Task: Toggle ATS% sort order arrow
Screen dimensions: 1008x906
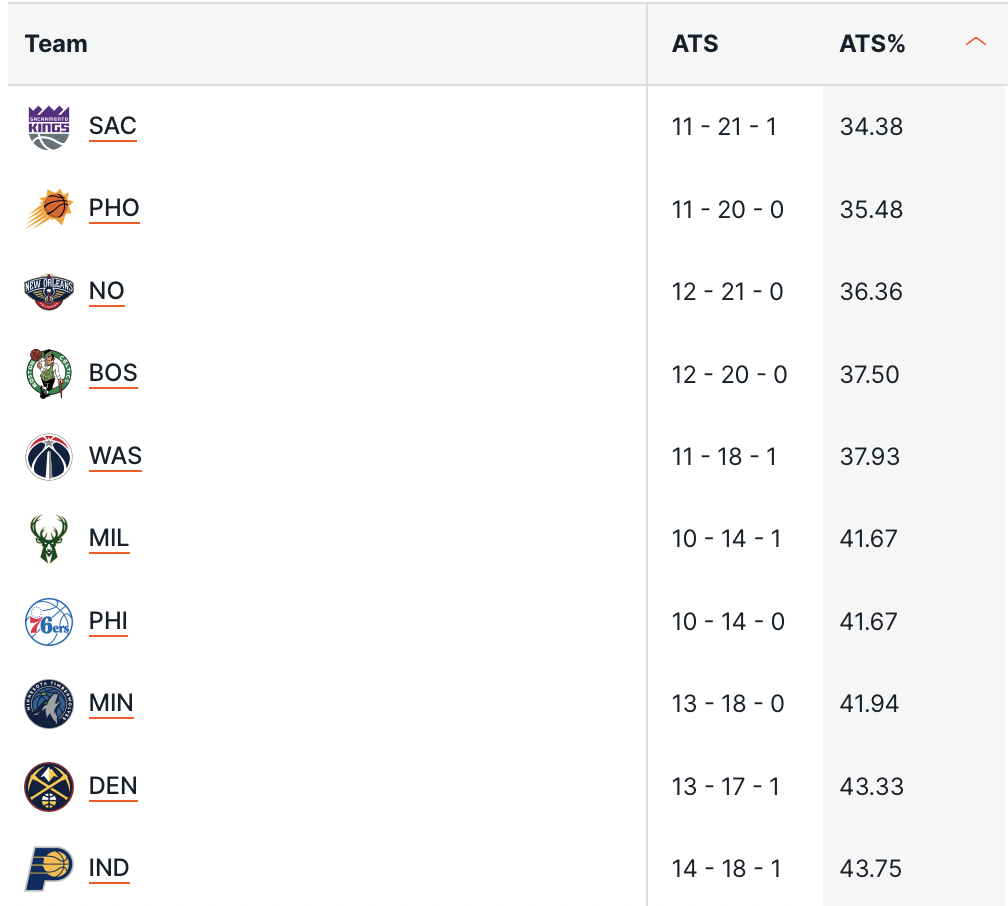Action: (976, 43)
